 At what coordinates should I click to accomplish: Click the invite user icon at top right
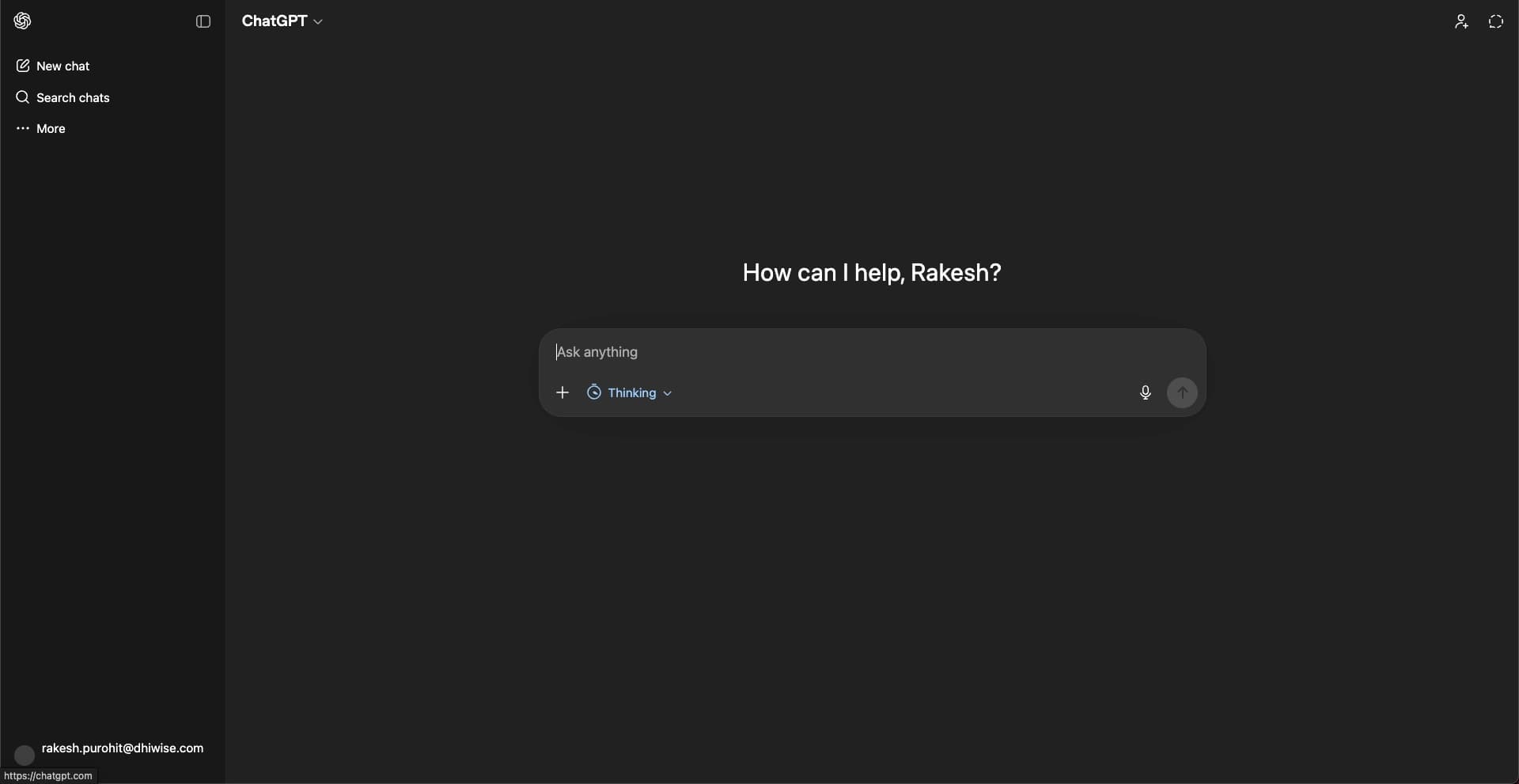[x=1461, y=21]
